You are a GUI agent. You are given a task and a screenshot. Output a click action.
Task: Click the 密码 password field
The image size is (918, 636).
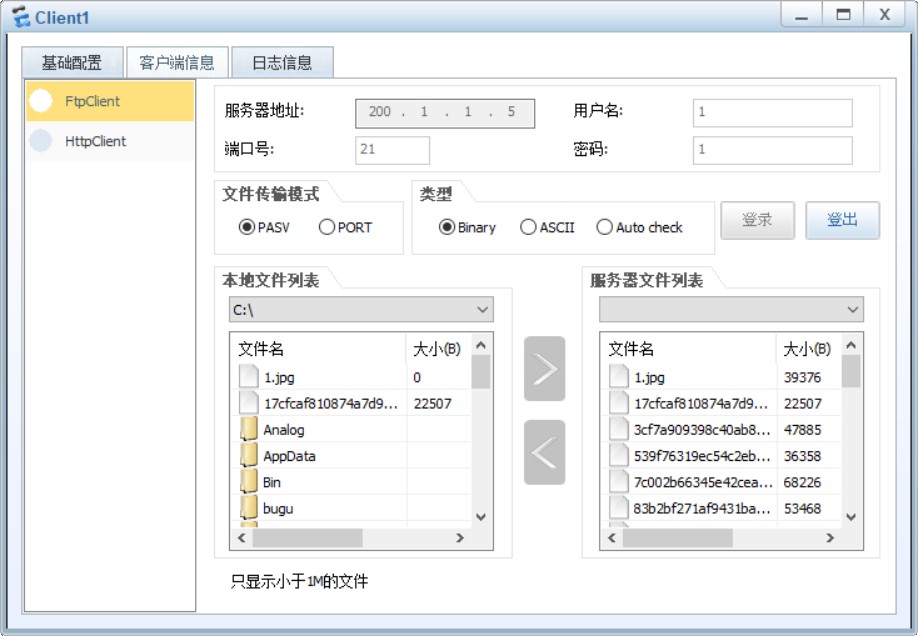click(x=772, y=150)
